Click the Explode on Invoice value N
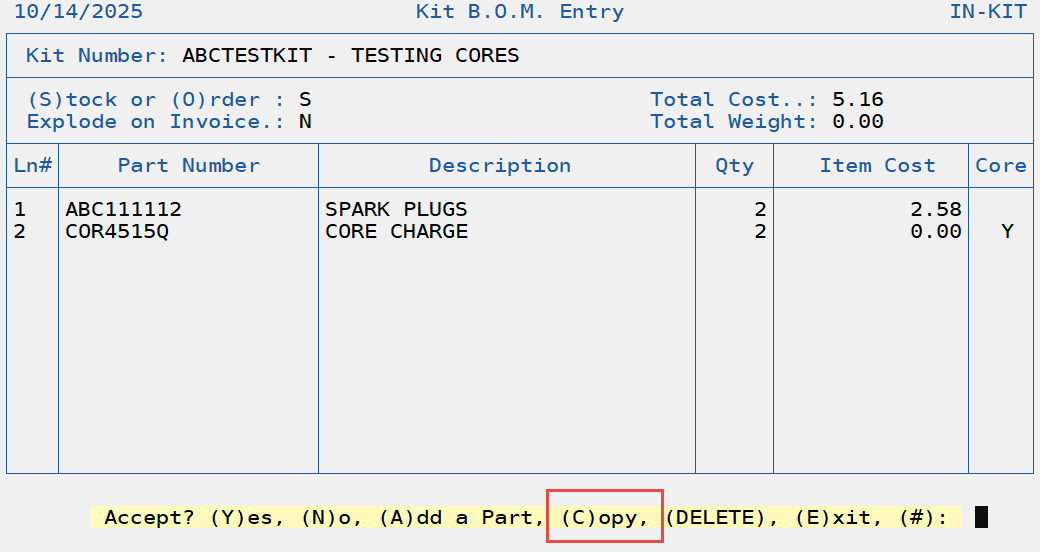Screen dimensions: 1040x552 point(305,121)
